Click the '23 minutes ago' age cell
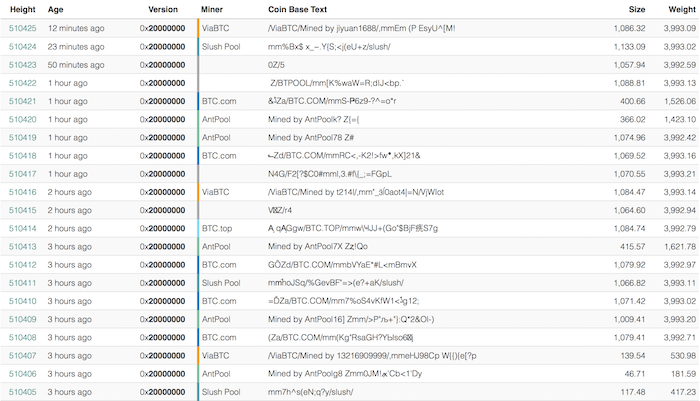 point(76,46)
